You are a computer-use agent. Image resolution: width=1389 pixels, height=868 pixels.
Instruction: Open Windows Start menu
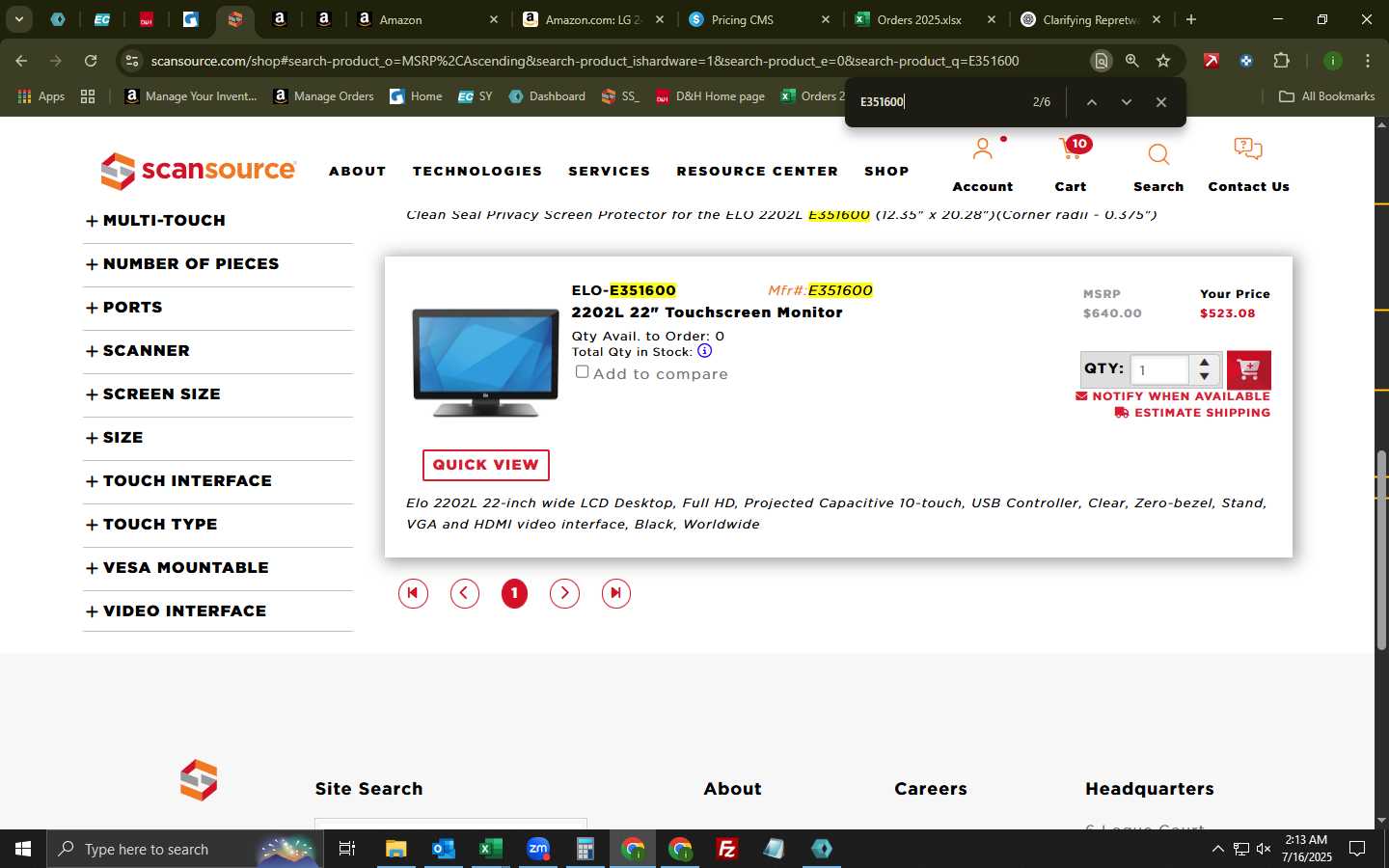click(x=23, y=849)
